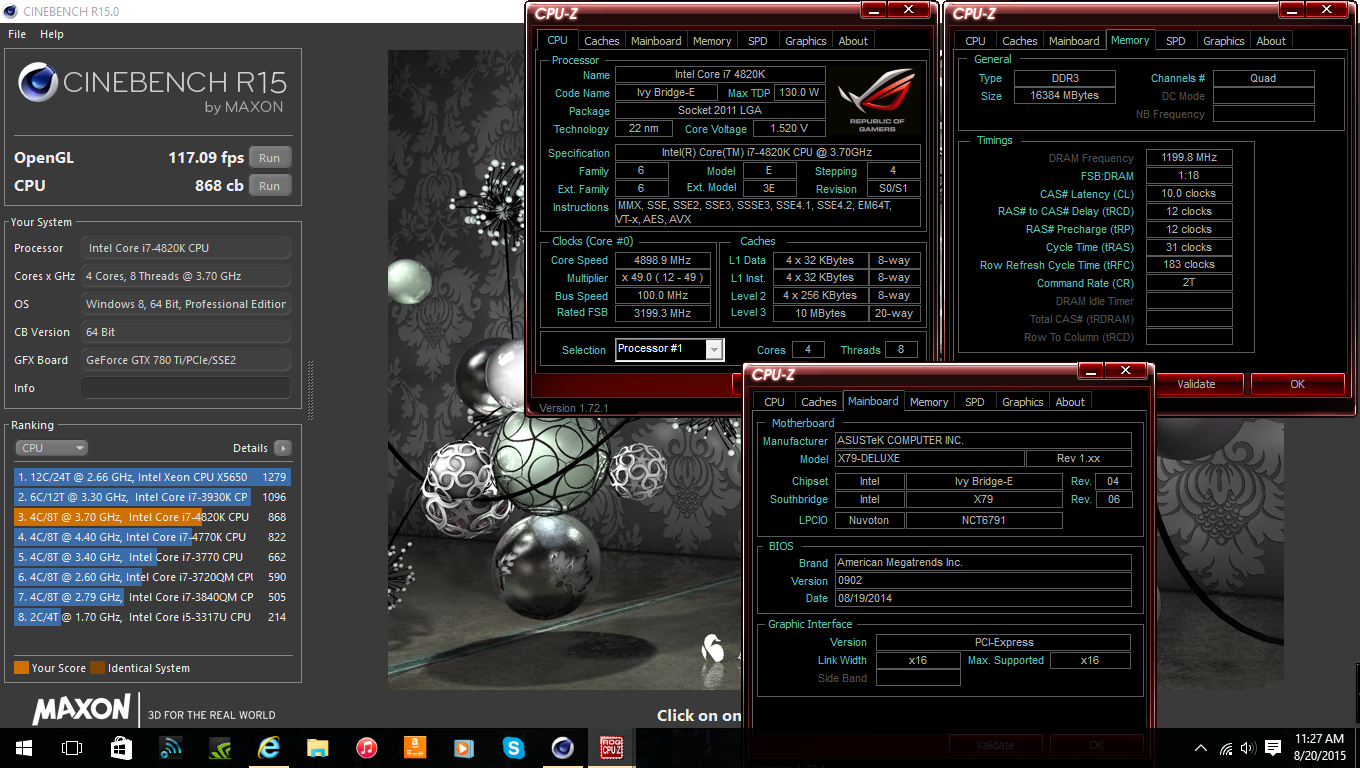Open Graphics tab in CPU-Z Mainboard window
Viewport: 1360px width, 768px height.
click(x=1023, y=402)
